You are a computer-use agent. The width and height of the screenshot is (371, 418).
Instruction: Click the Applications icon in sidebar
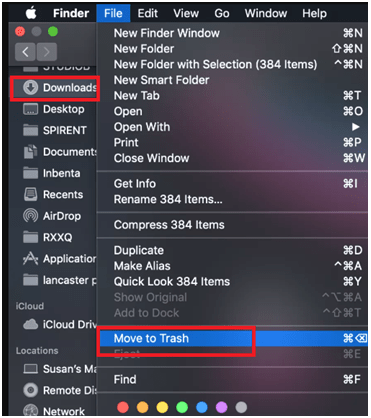(30, 258)
